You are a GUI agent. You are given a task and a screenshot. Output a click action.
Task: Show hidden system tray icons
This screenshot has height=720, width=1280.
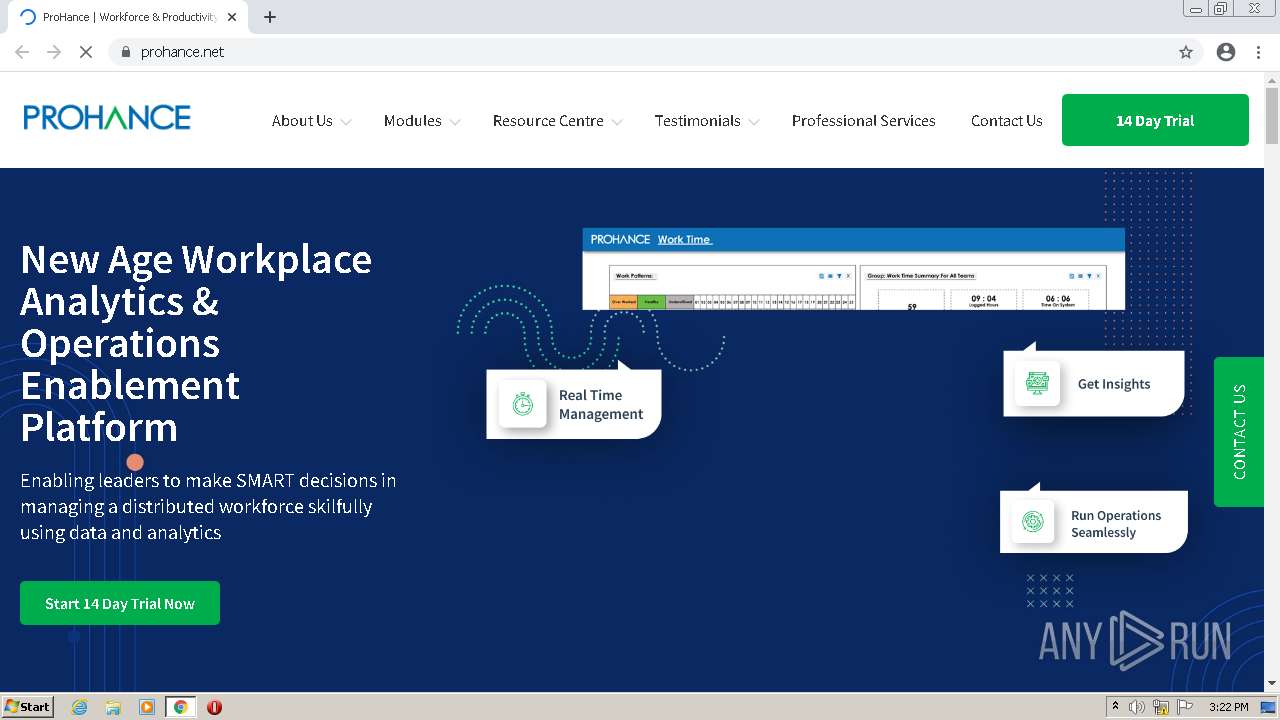pyautogui.click(x=1115, y=707)
